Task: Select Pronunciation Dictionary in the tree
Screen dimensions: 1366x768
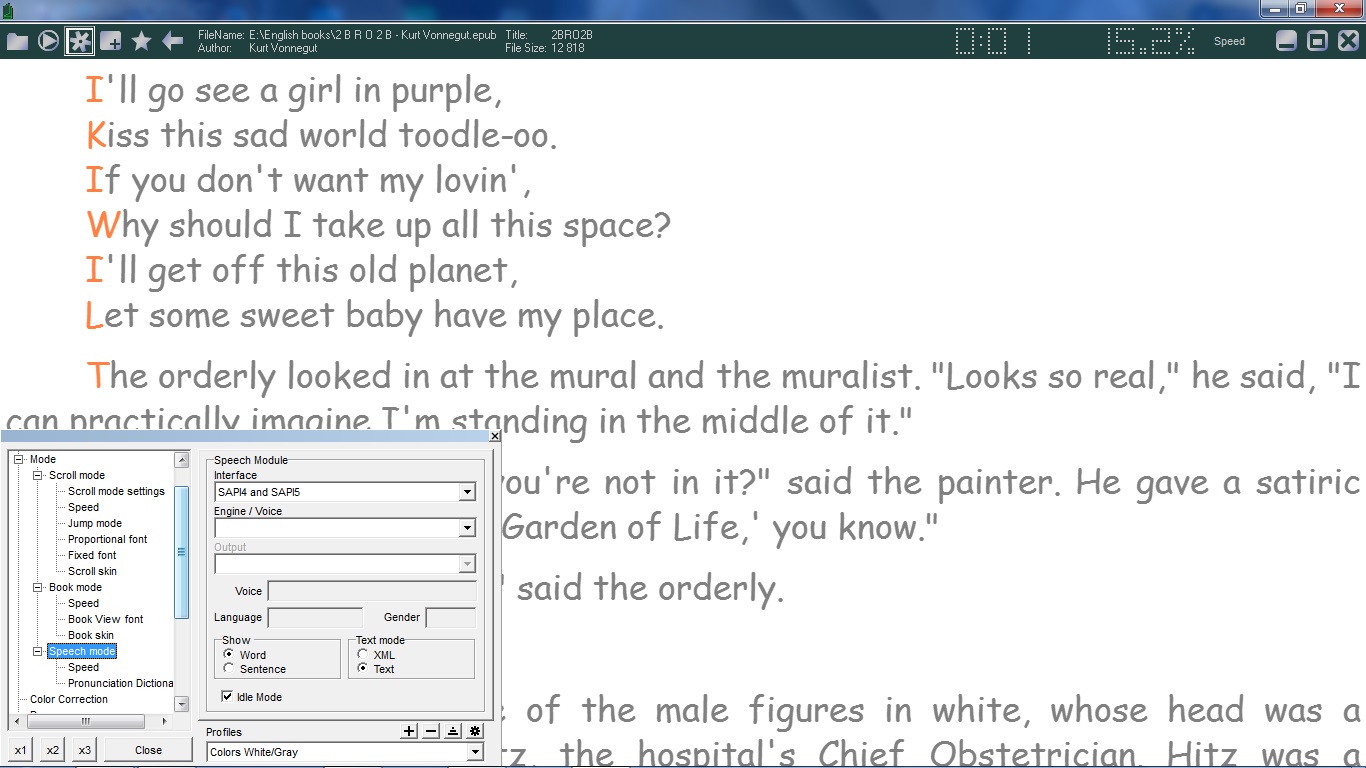Action: pyautogui.click(x=120, y=683)
